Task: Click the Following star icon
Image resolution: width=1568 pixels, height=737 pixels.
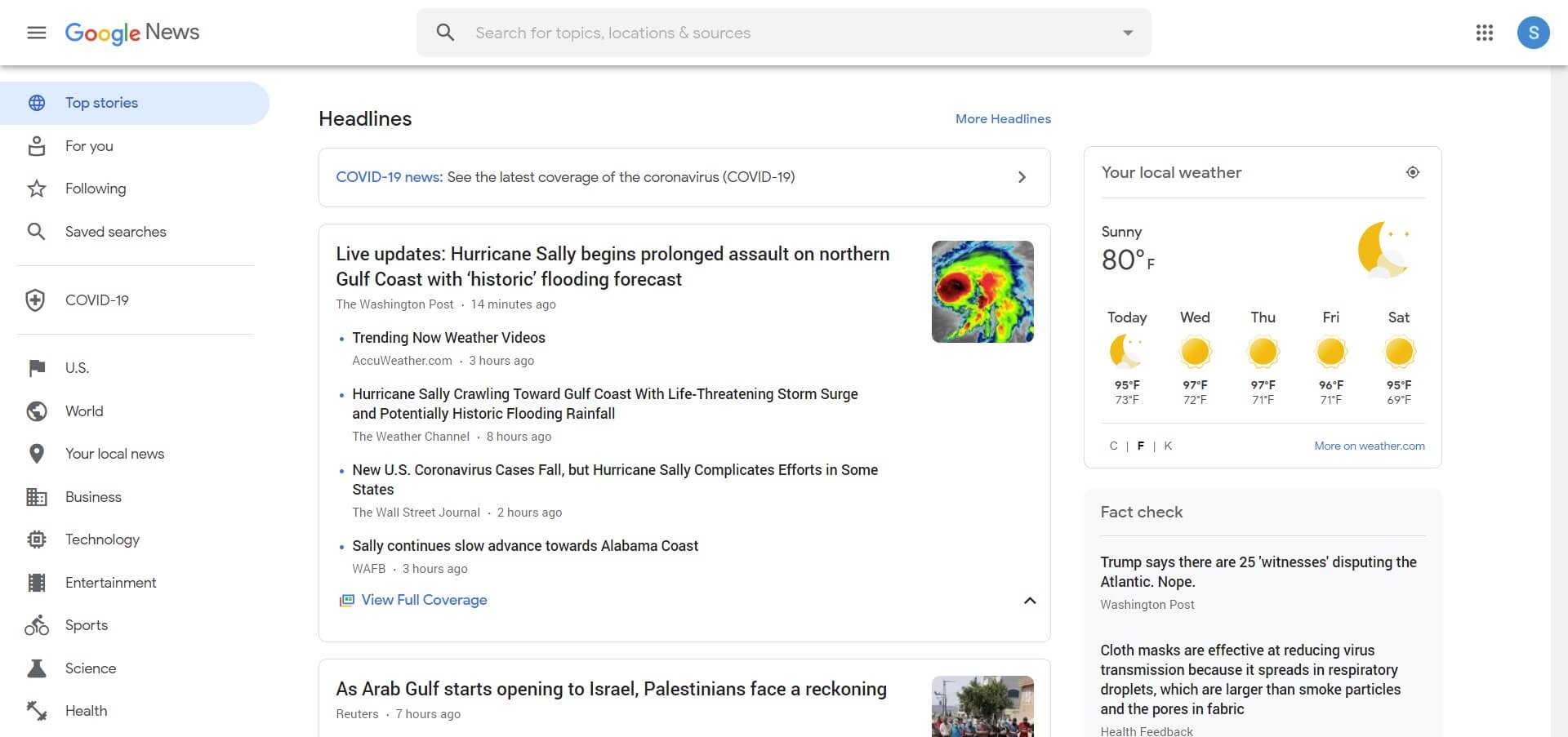Action: pos(37,189)
